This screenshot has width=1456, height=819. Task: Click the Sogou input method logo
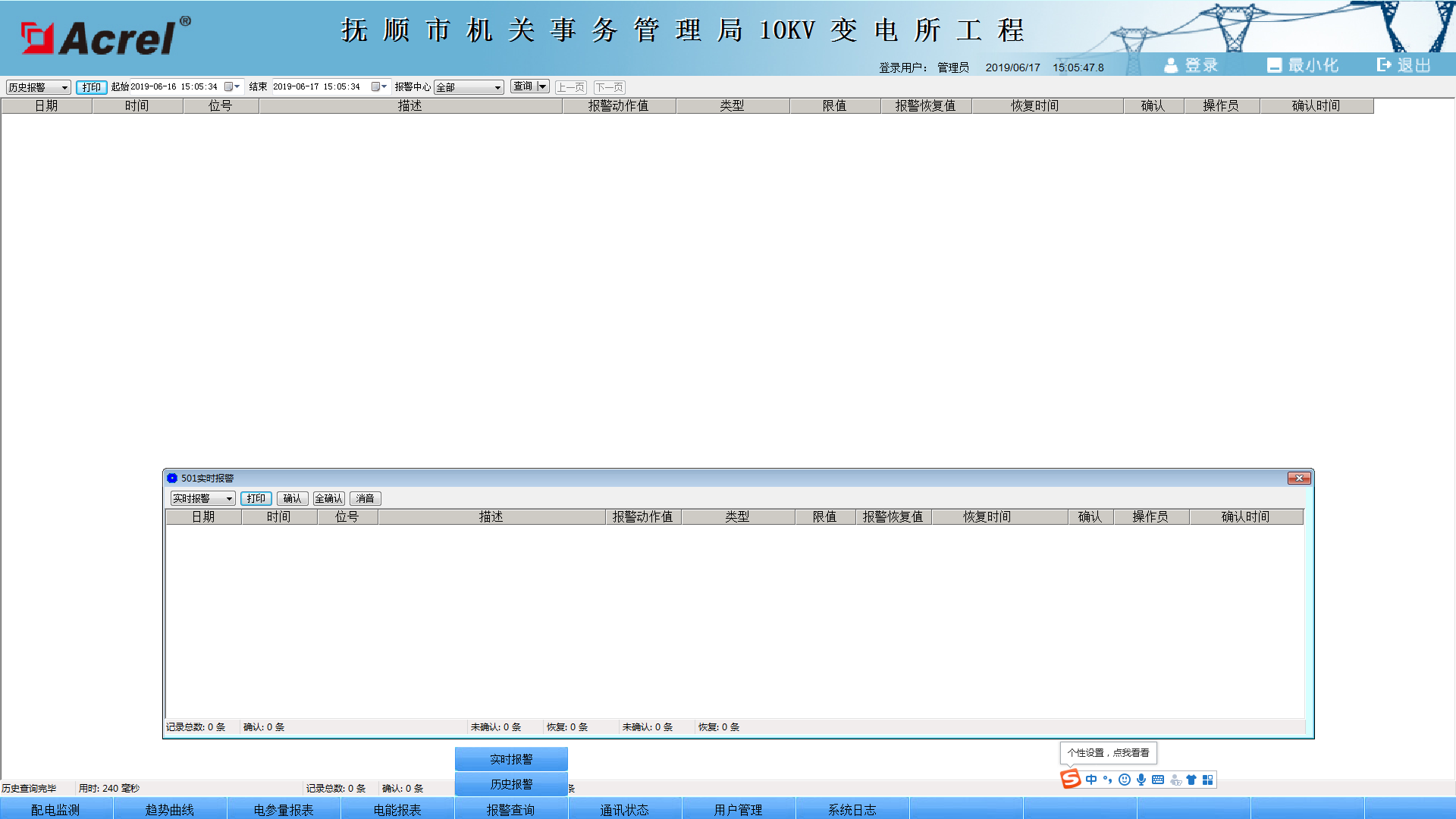tap(1070, 779)
